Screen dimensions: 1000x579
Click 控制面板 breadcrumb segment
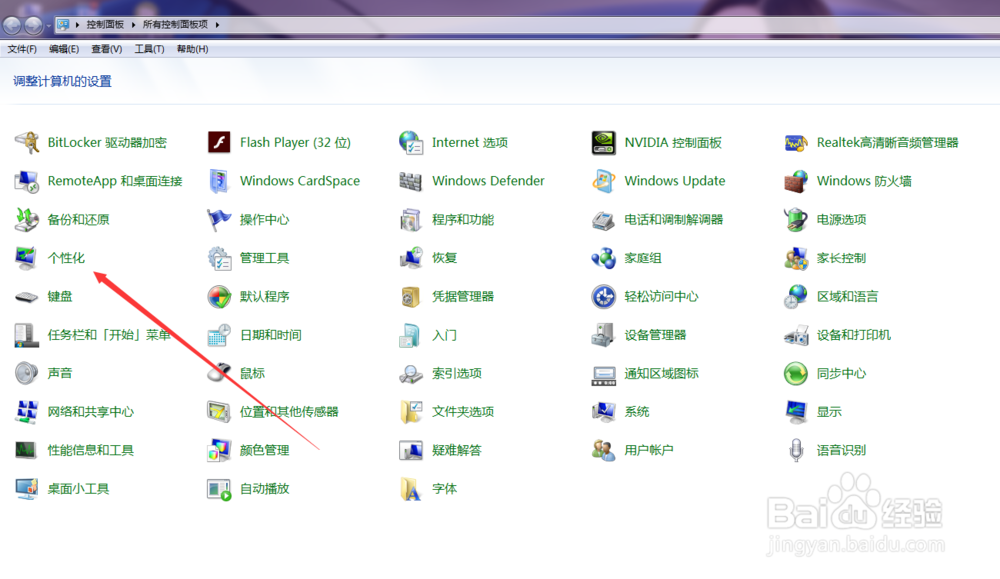click(x=105, y=24)
